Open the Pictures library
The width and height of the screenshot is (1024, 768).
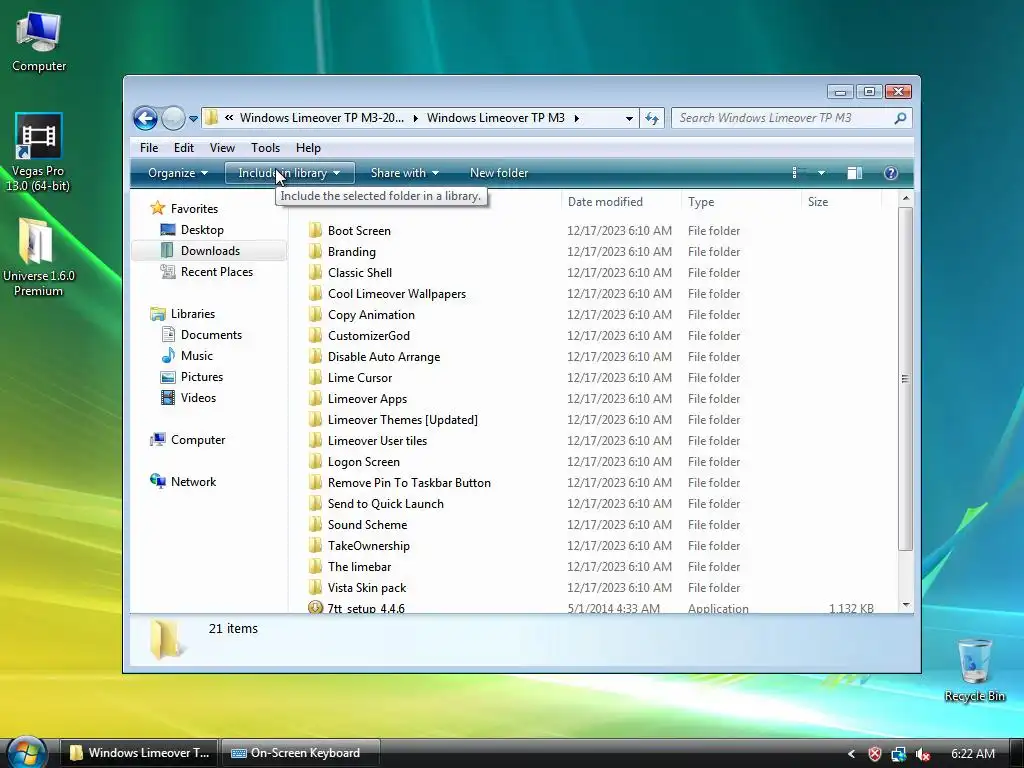(202, 376)
